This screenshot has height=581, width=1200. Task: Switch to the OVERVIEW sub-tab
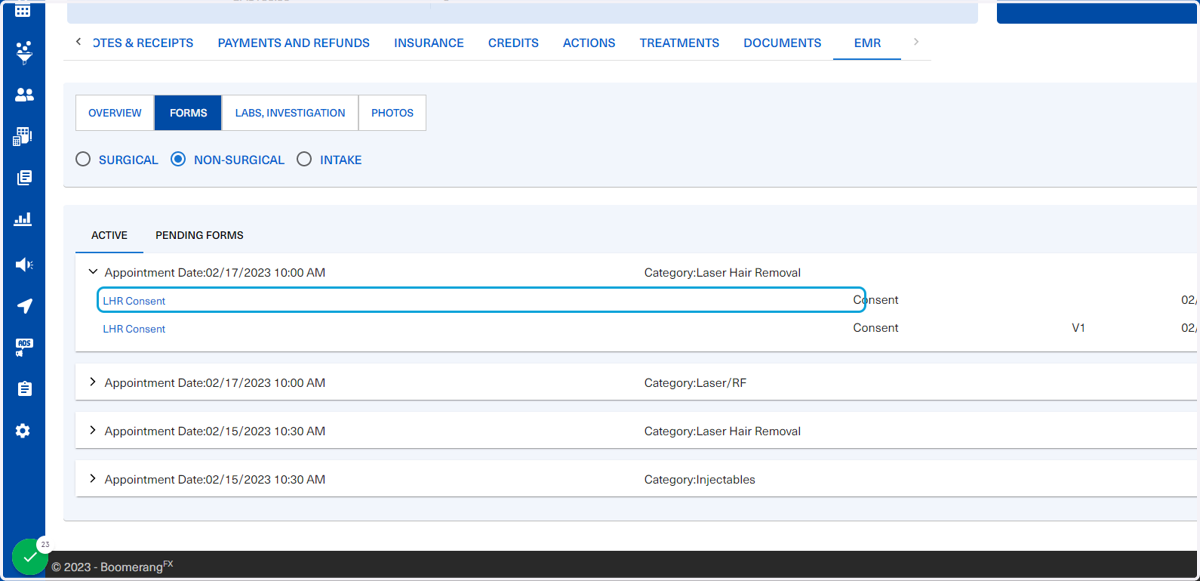pyautogui.click(x=115, y=113)
